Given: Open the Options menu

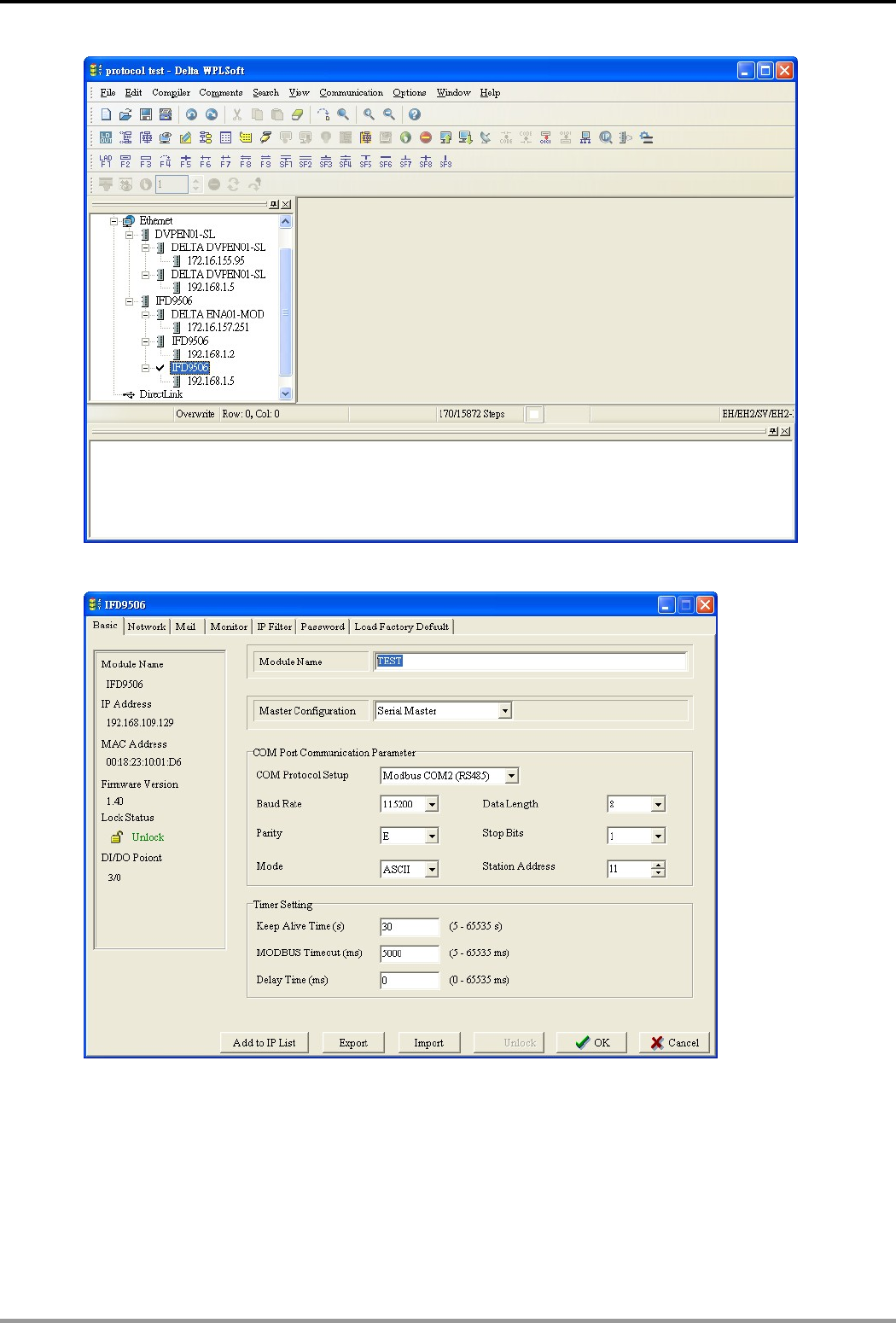Looking at the screenshot, I should (x=410, y=92).
